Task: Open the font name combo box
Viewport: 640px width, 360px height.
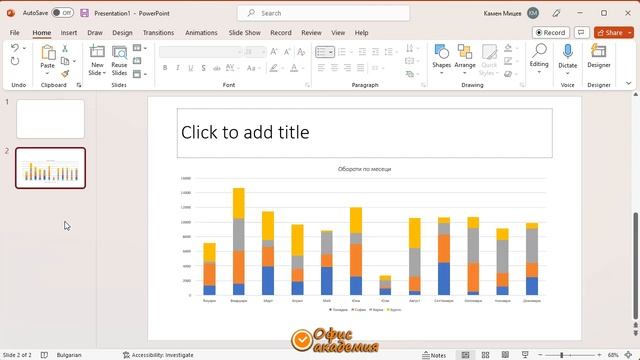Action: click(x=201, y=52)
